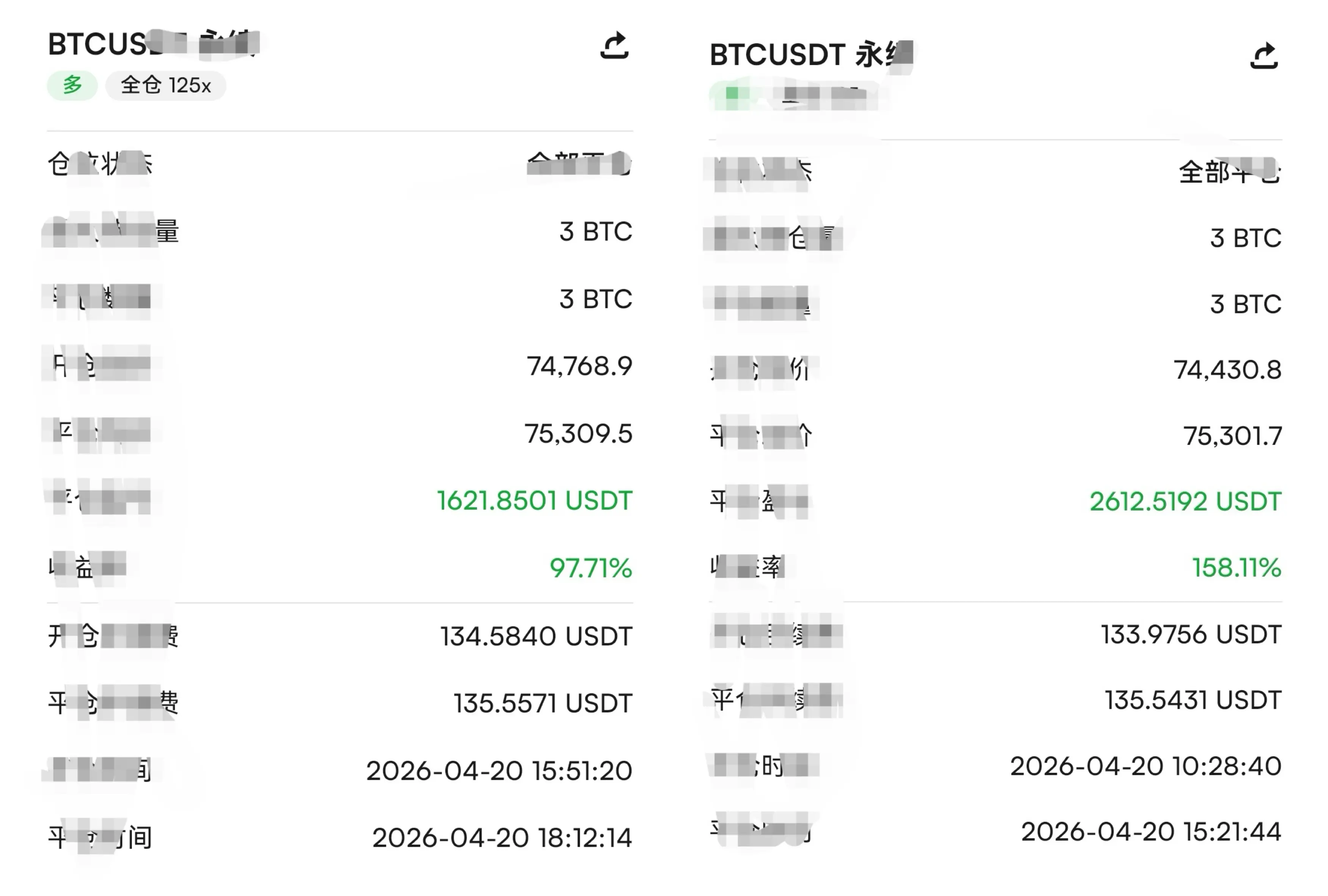Screen dimensions: 1328x896
Task: Click the 134.5840 USDT opening fee
Action: click(x=536, y=636)
